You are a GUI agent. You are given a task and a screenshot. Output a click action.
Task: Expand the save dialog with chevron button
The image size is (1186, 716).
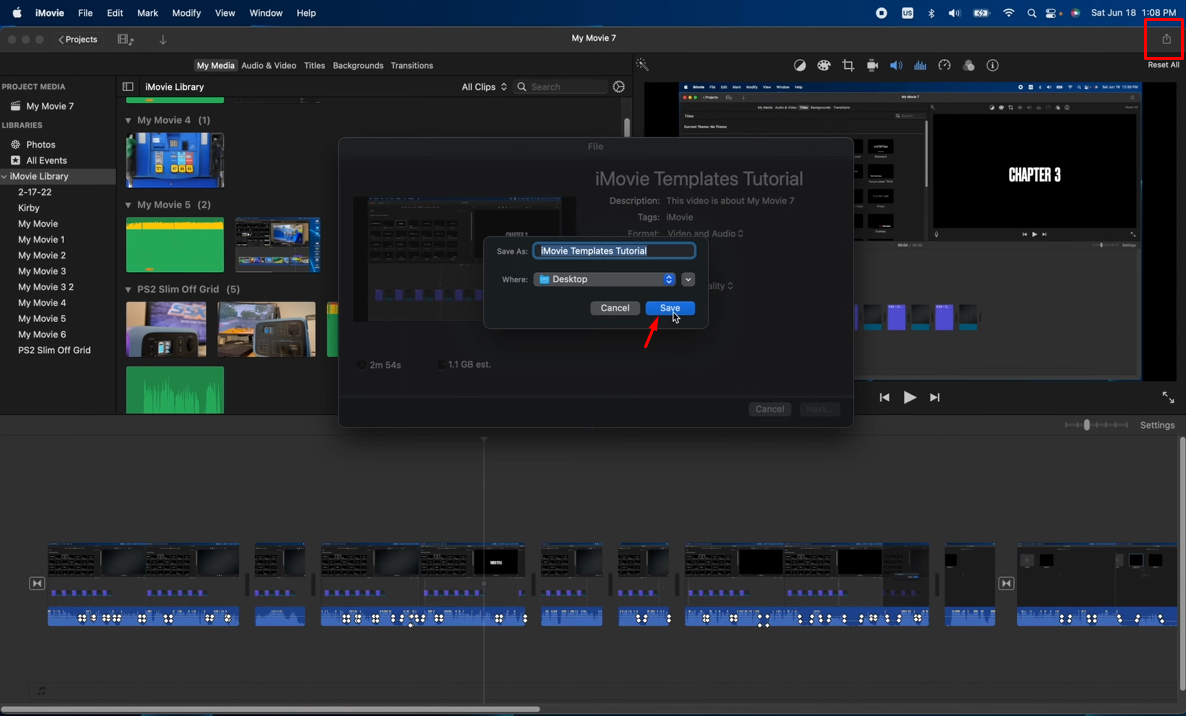tap(688, 279)
